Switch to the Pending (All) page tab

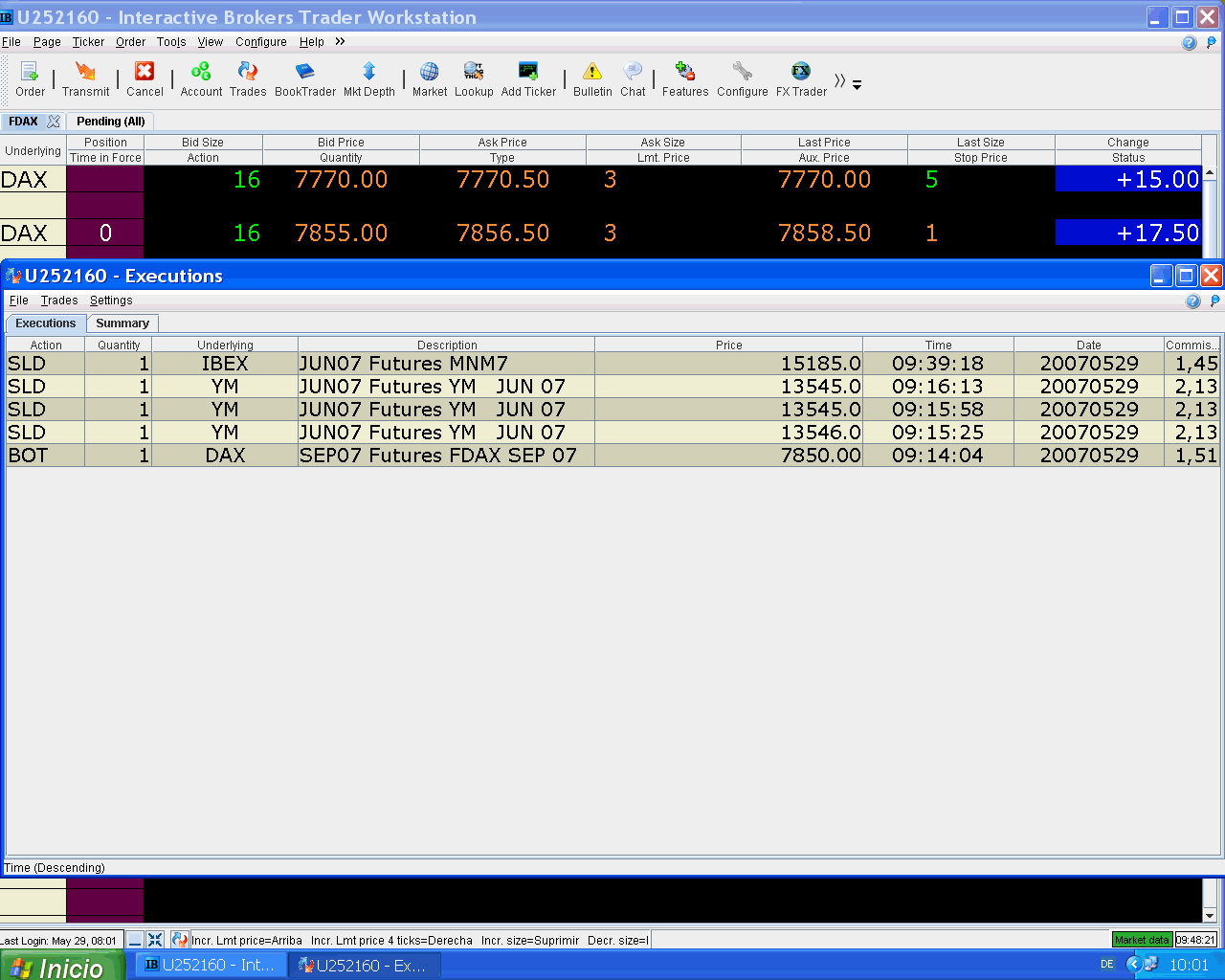111,122
